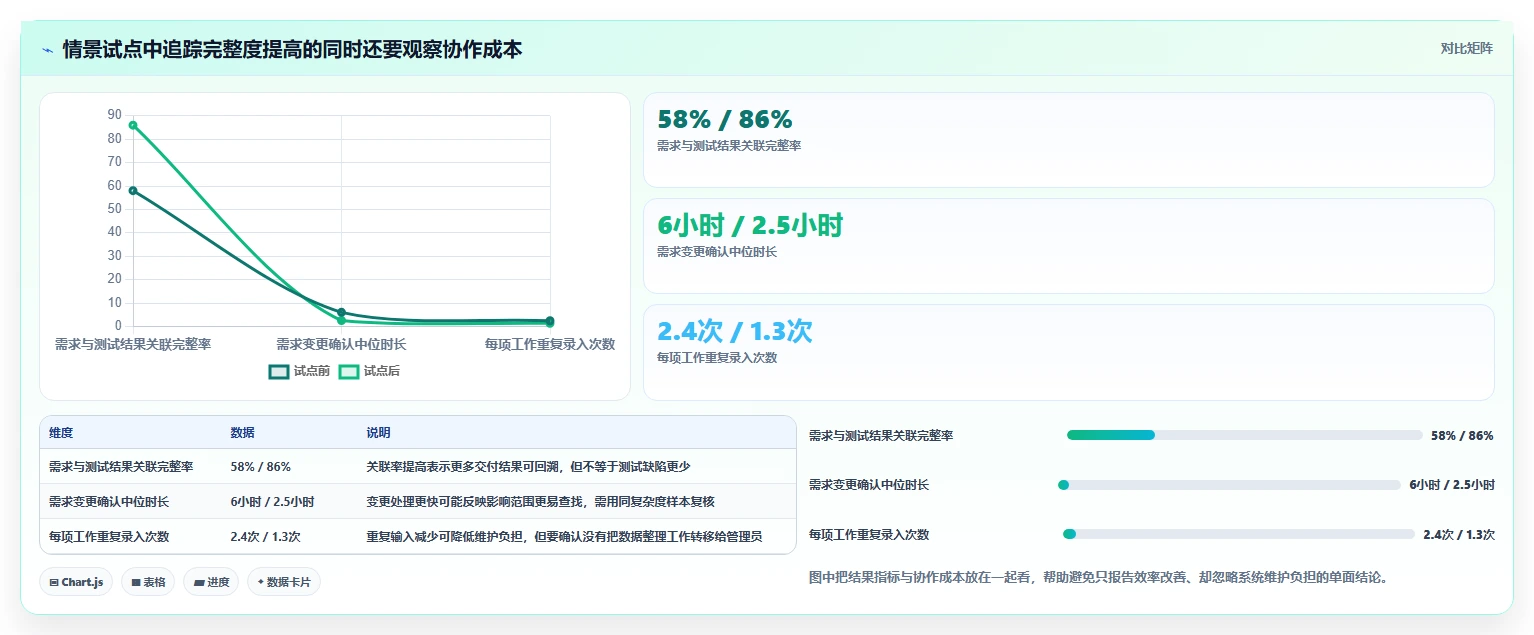
Task: Click the table cell 6小时 / 2.5小时
Action: (272, 502)
